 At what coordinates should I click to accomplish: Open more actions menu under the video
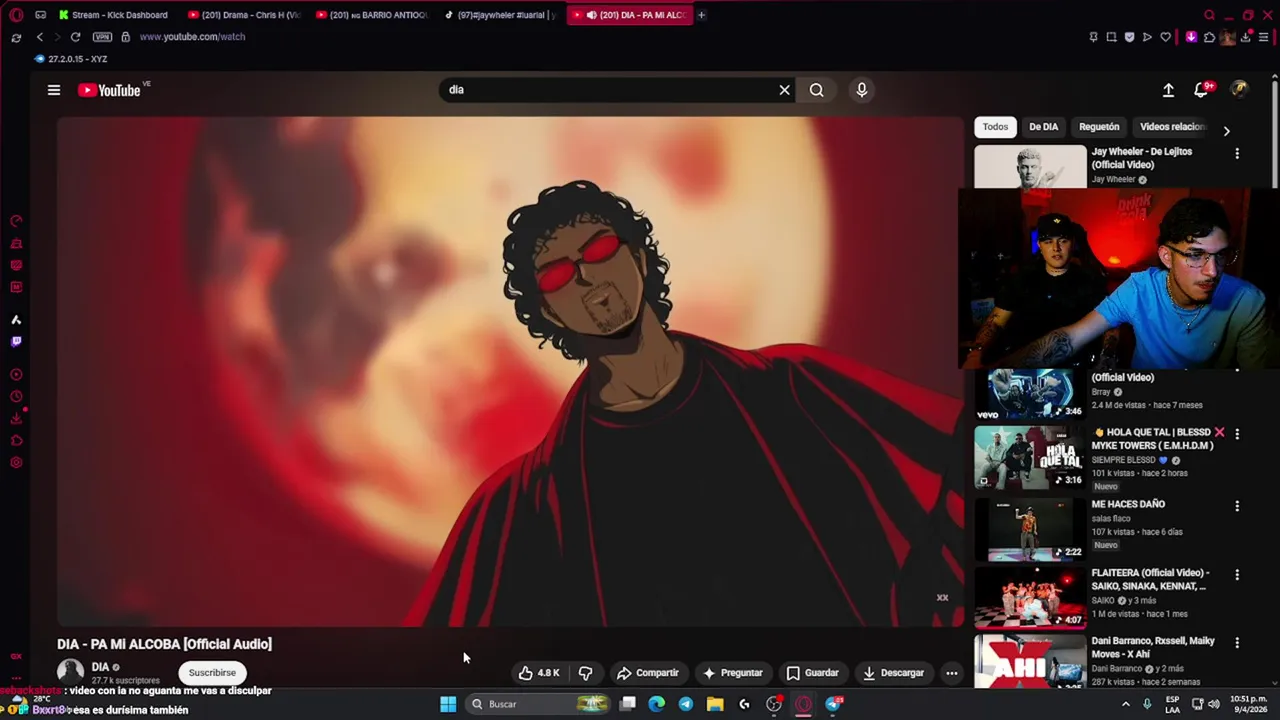tap(952, 673)
